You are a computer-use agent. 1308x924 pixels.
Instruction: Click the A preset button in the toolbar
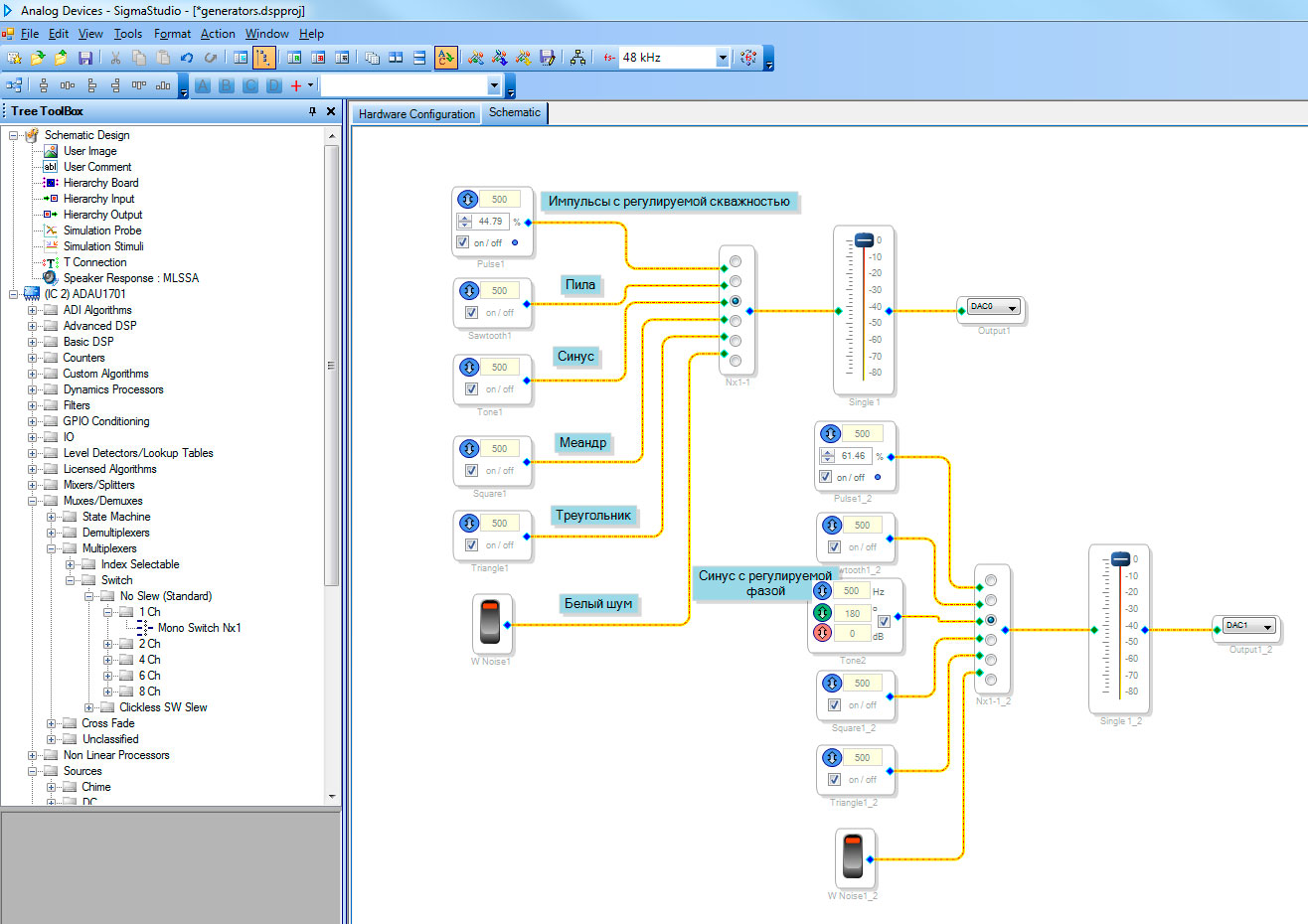click(x=203, y=85)
